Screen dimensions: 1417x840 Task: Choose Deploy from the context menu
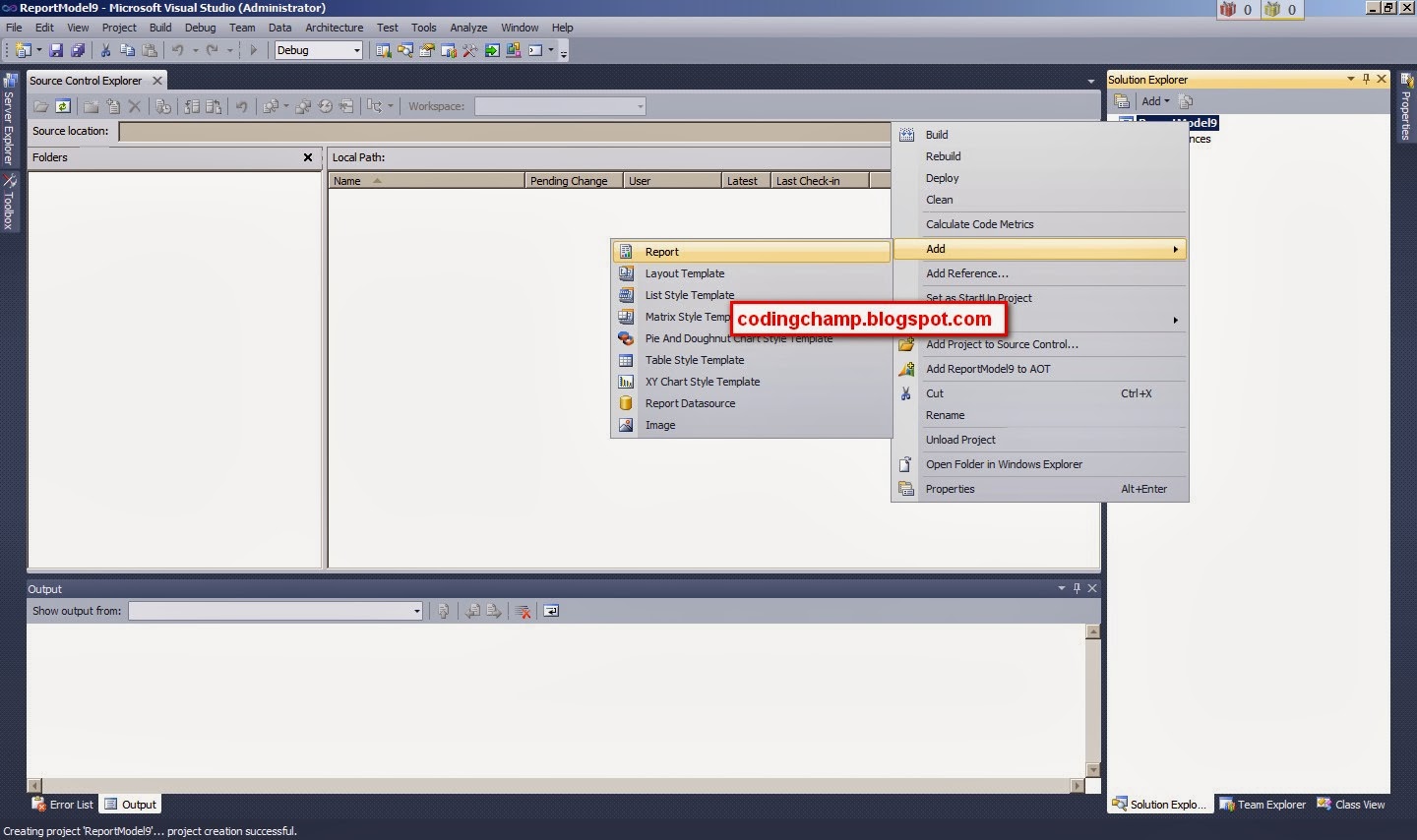1040,178
